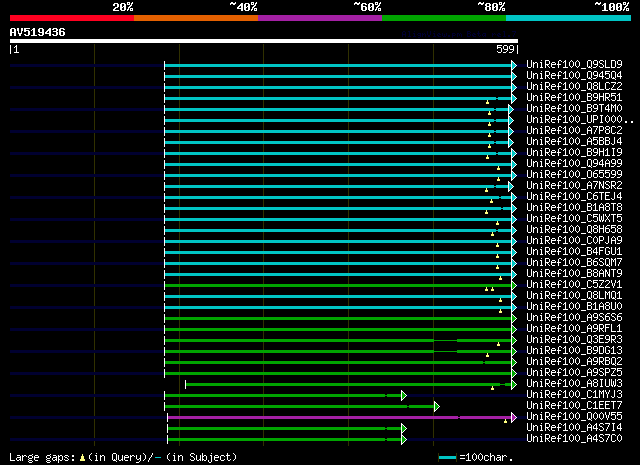This screenshot has width=640, height=465.
Task: Select the UniRef100_Q94A99 label
Action: pyautogui.click(x=574, y=164)
